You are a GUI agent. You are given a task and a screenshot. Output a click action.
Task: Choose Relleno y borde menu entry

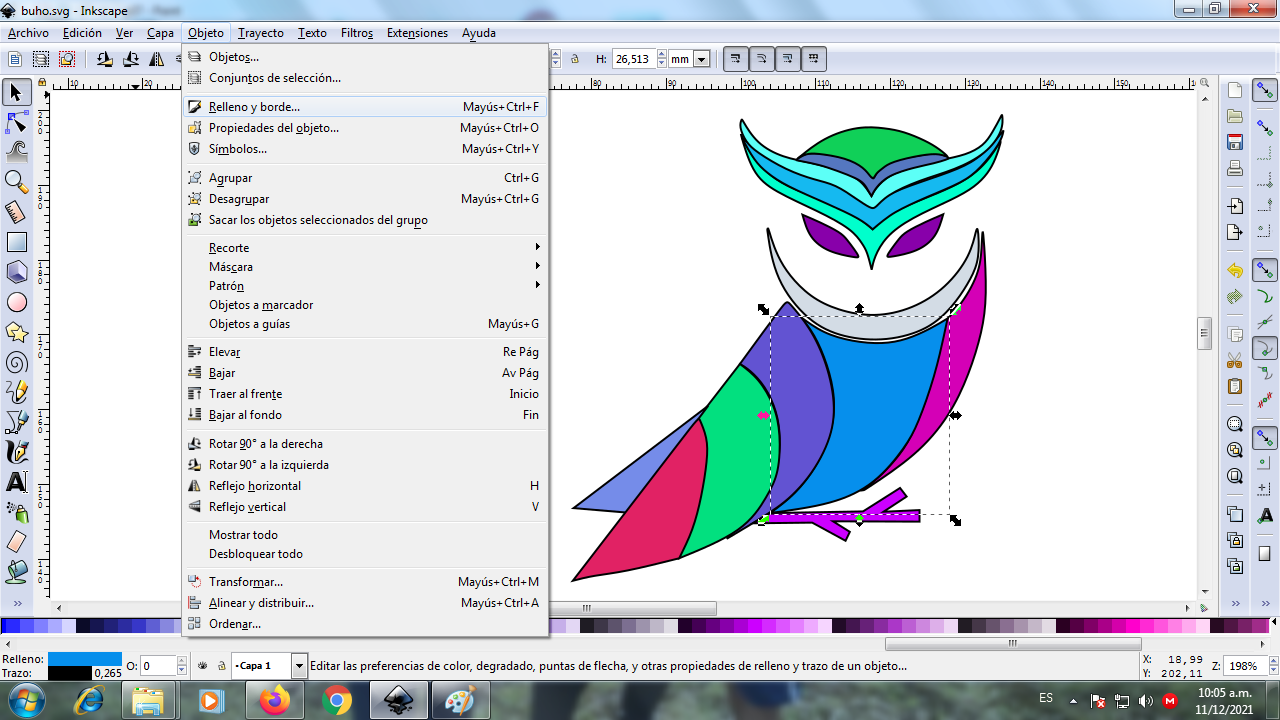[x=364, y=107]
